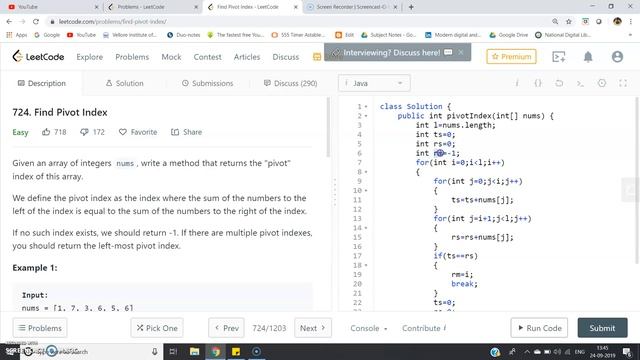
Task: Dismiss the Interviewing banner
Action: [461, 52]
